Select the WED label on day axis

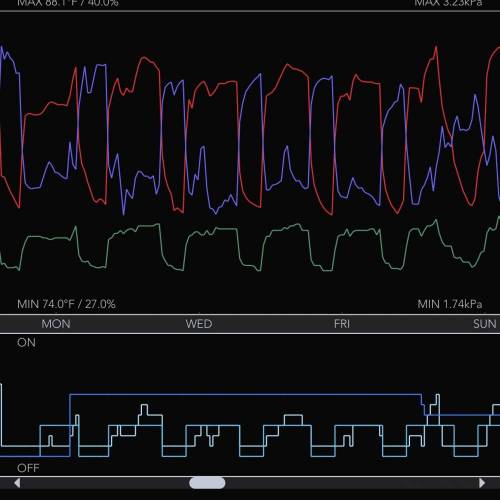pyautogui.click(x=199, y=324)
